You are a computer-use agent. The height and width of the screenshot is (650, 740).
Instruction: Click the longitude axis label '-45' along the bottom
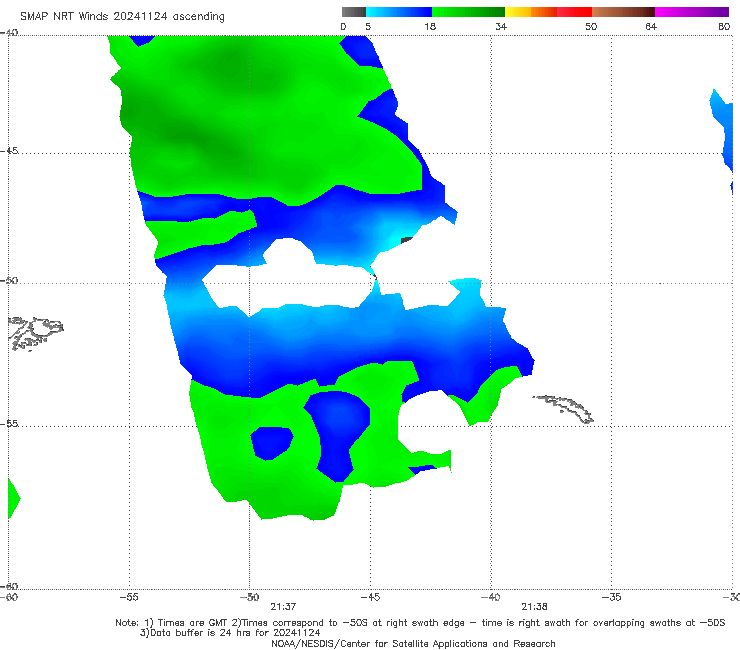[370, 597]
